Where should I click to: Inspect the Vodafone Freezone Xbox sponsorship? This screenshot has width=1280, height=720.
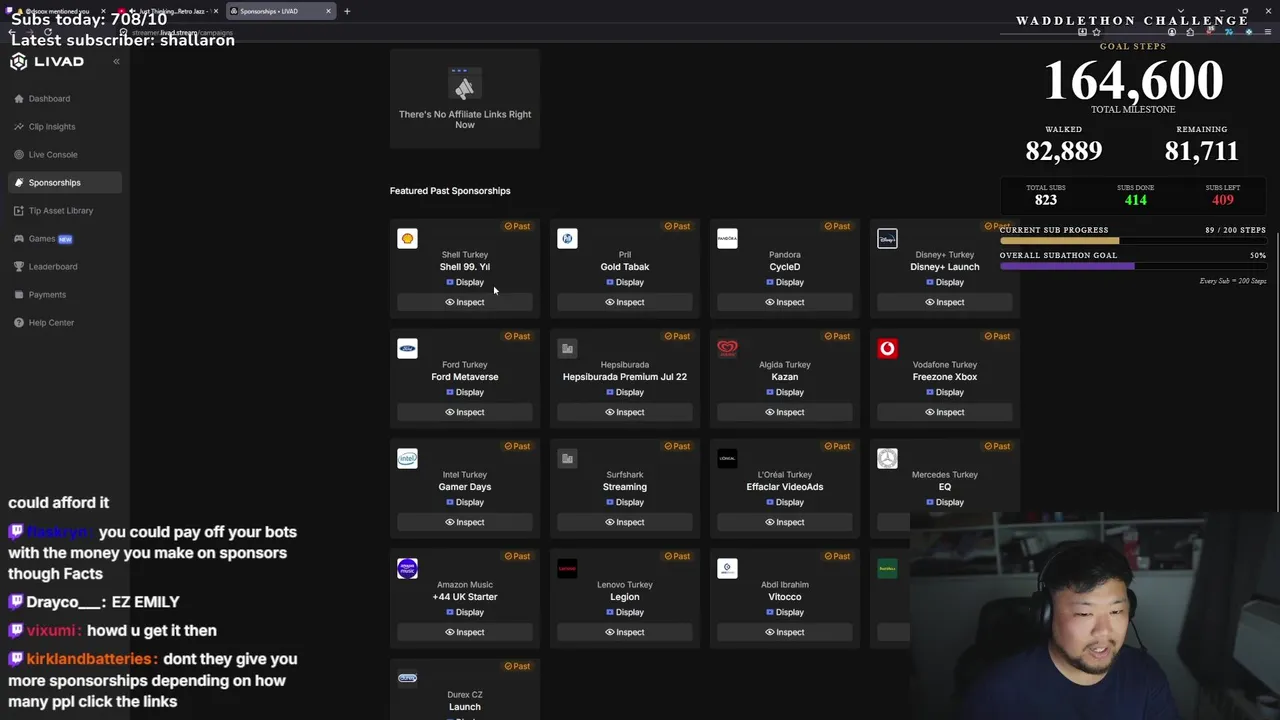click(945, 412)
